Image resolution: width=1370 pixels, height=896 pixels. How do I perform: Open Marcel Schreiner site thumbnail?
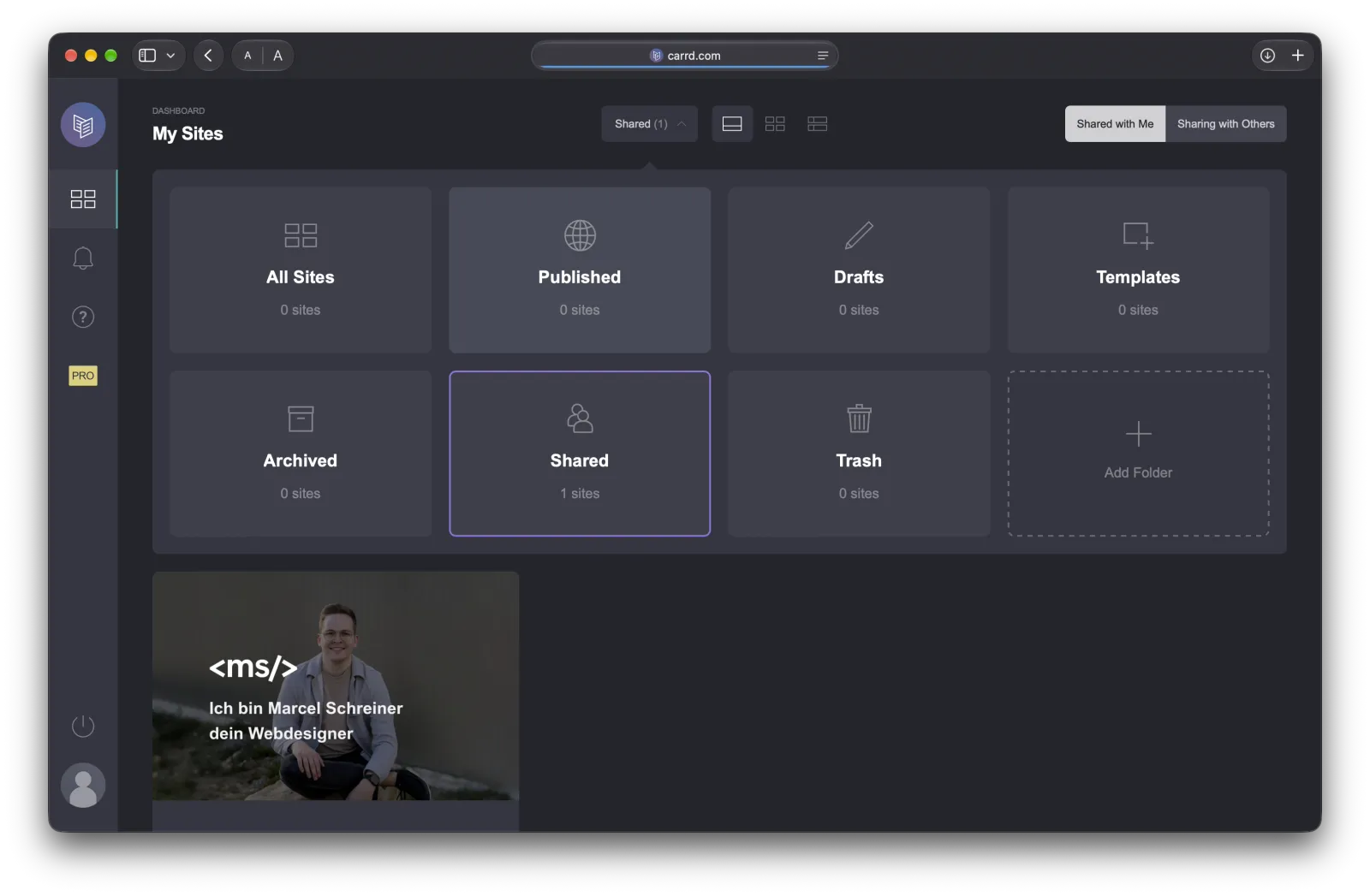point(336,686)
